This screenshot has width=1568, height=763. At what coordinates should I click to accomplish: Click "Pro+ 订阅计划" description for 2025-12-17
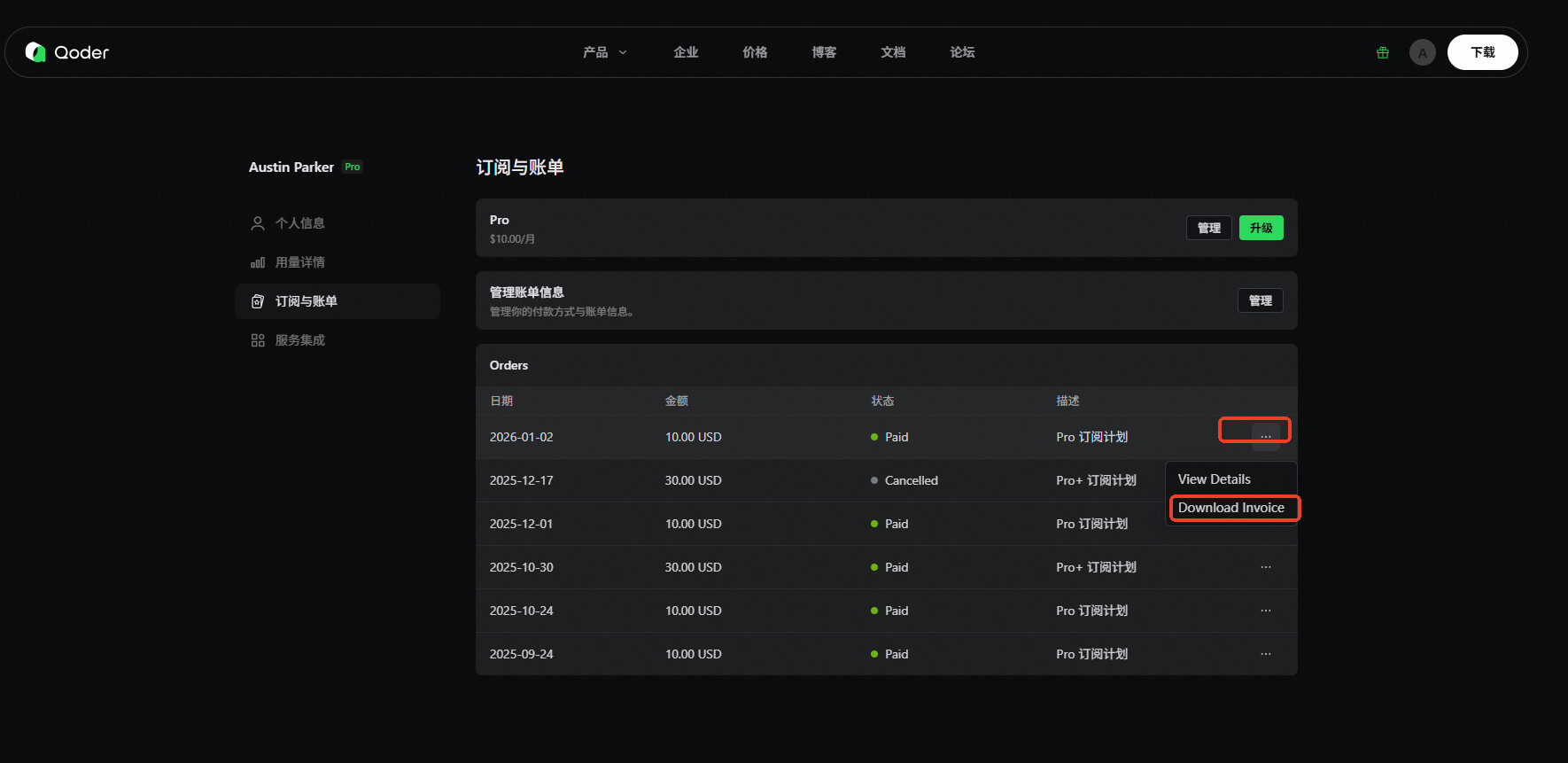pyautogui.click(x=1096, y=480)
